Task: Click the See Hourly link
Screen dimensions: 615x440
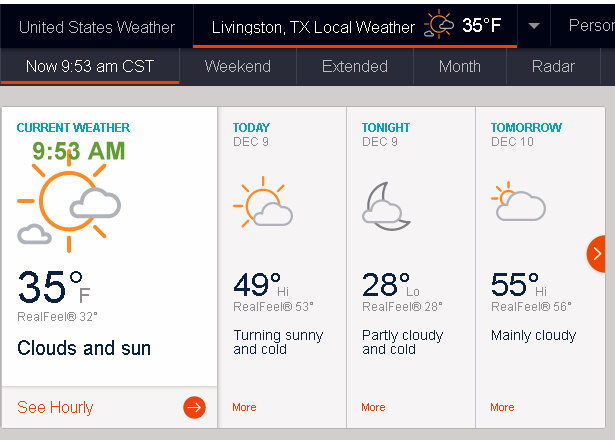Action: point(55,407)
